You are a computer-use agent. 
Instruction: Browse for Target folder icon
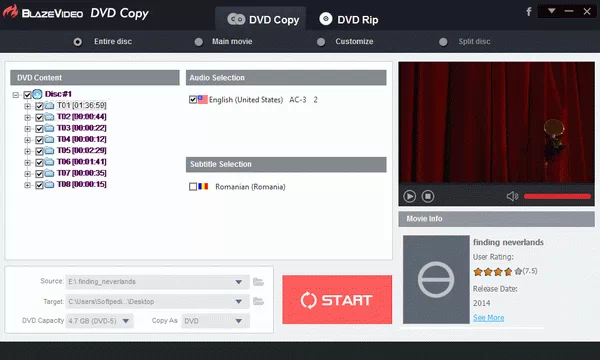pos(259,301)
